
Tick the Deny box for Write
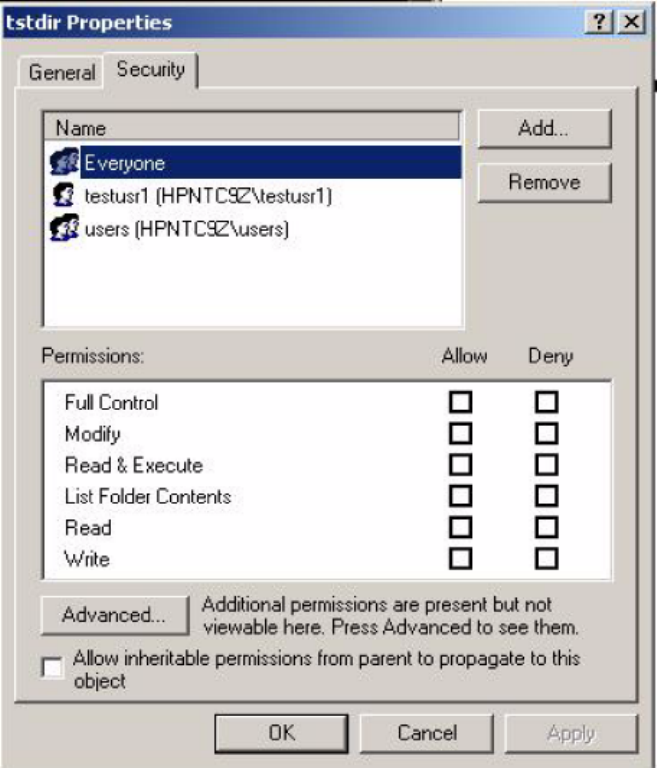[546, 558]
